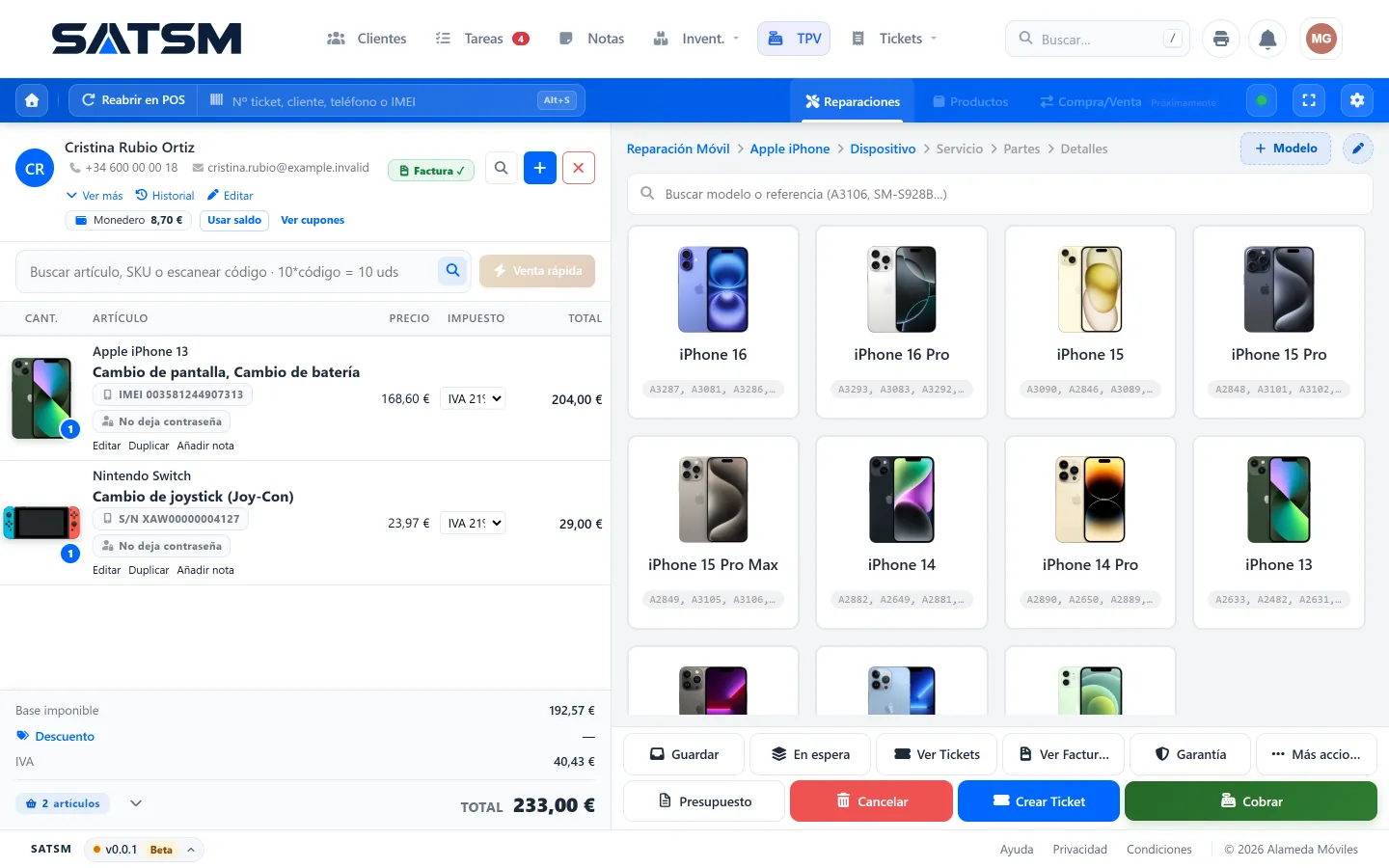Toggle the Factura invoice badge
1389x868 pixels.
(431, 171)
